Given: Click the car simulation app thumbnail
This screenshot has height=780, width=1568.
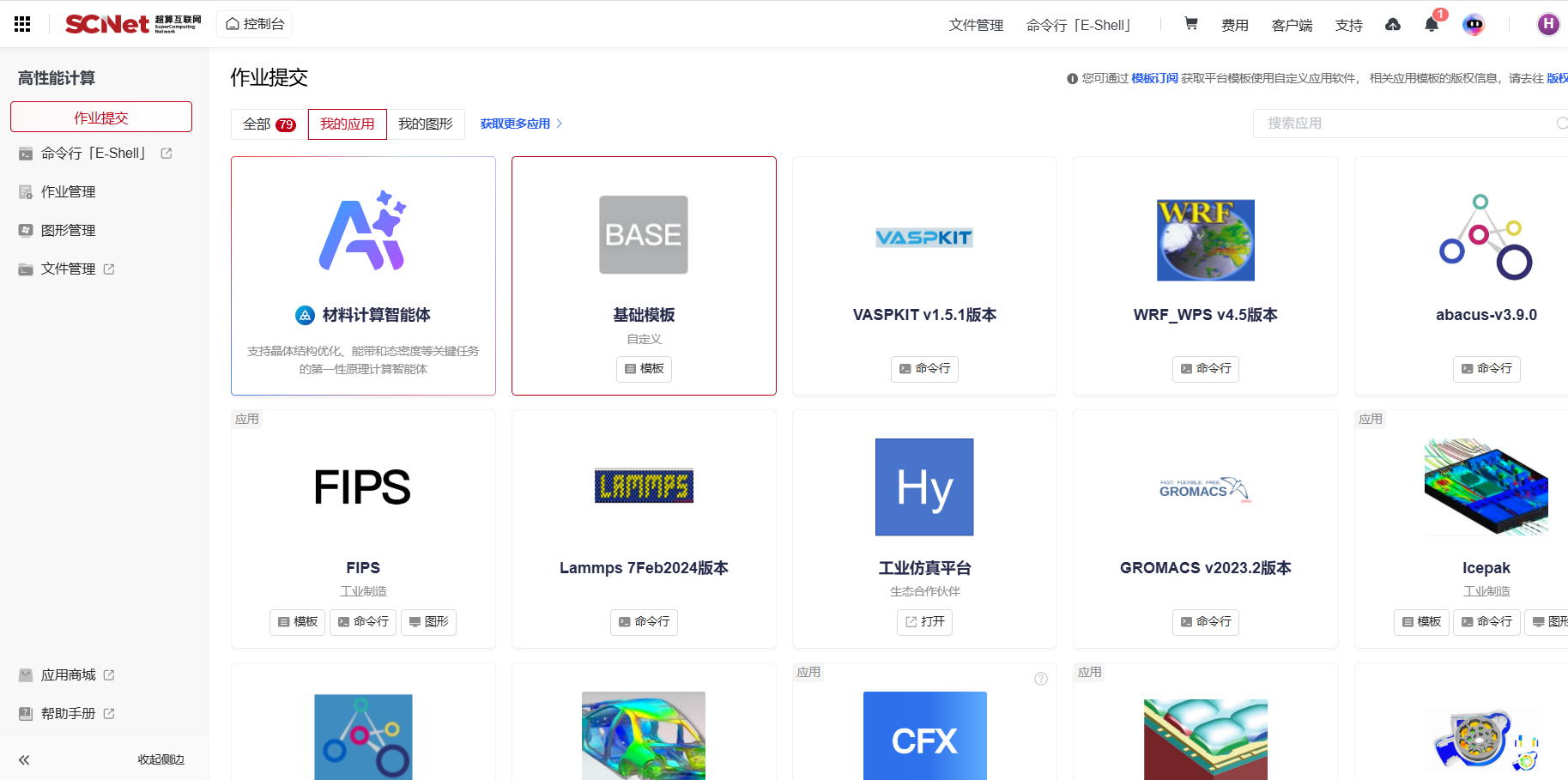Looking at the screenshot, I should [x=644, y=736].
